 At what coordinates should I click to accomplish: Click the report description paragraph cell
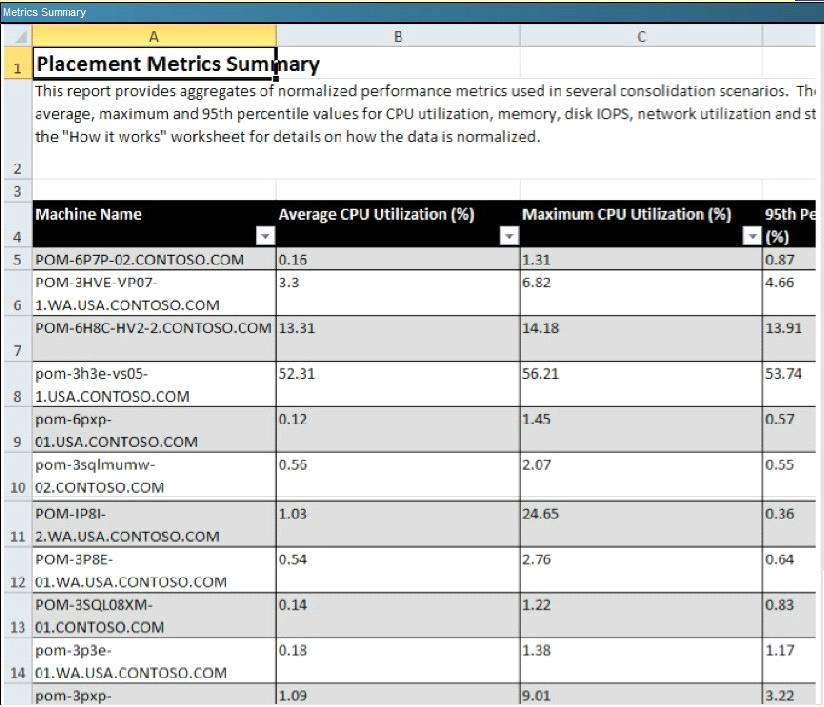(x=424, y=129)
